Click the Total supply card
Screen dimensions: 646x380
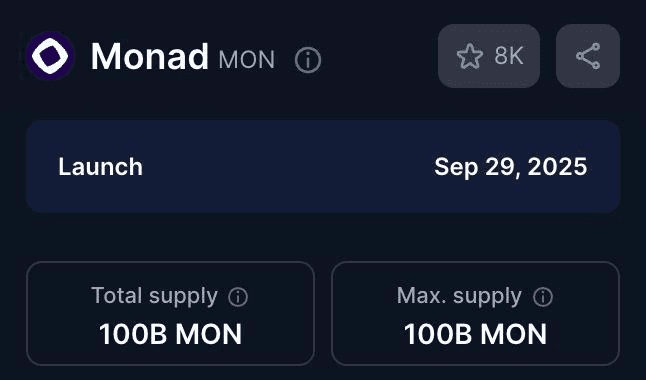(170, 313)
